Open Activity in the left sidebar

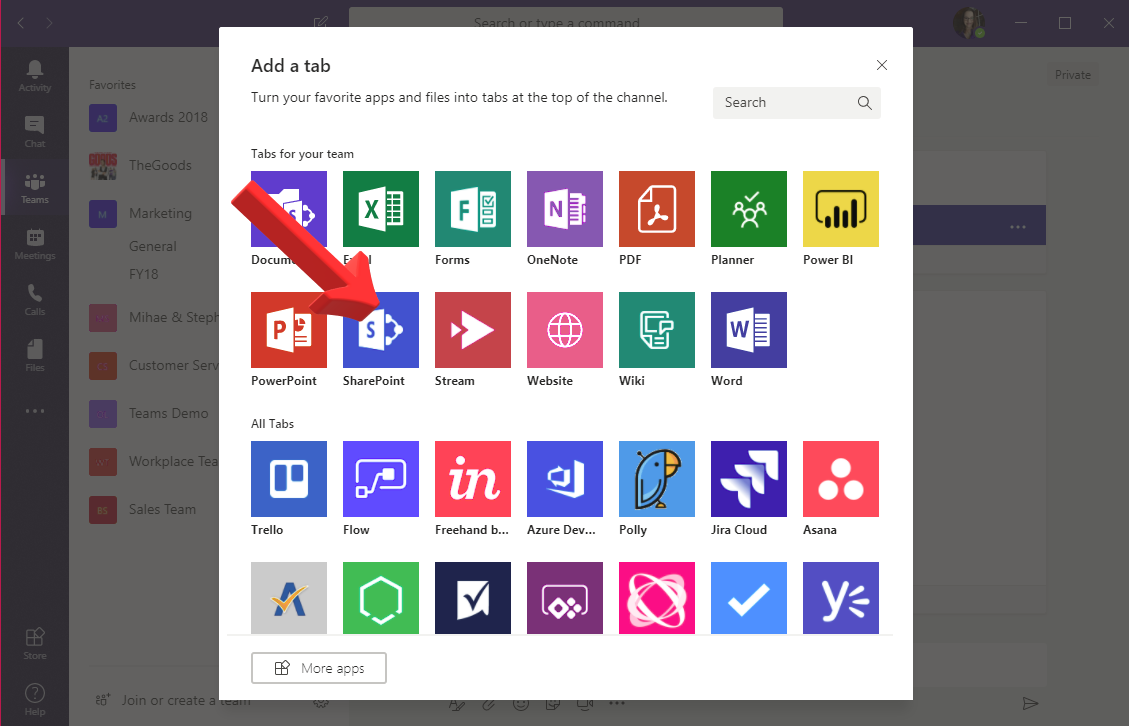(35, 75)
